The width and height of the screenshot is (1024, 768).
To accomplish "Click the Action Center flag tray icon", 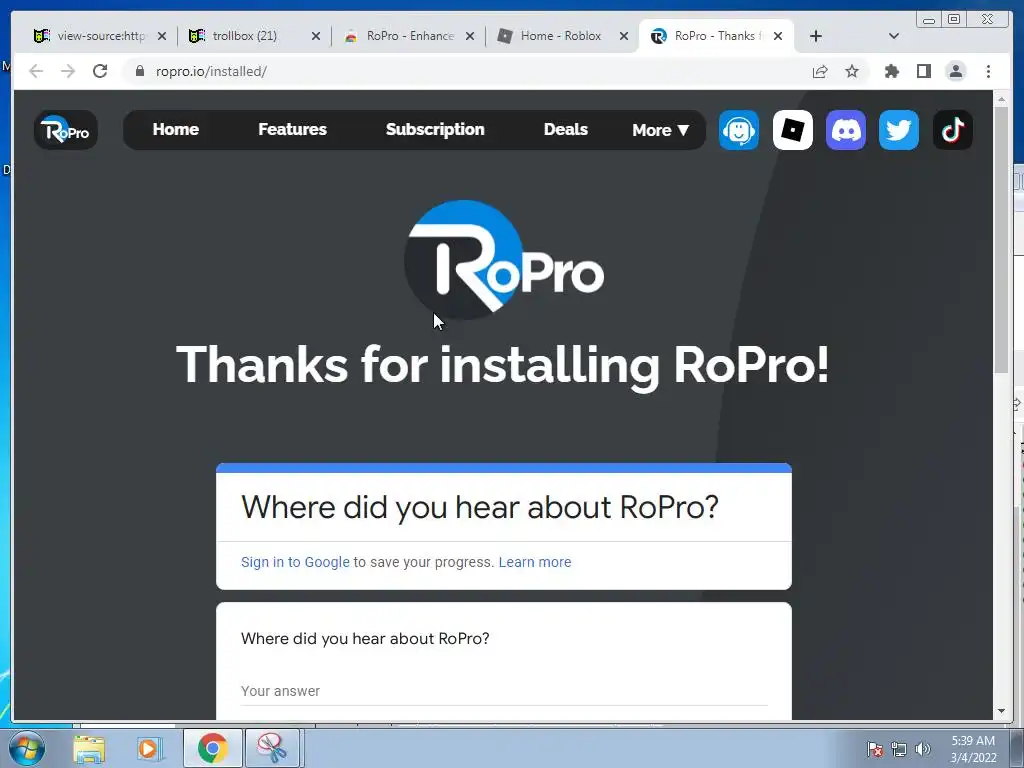I will click(875, 749).
